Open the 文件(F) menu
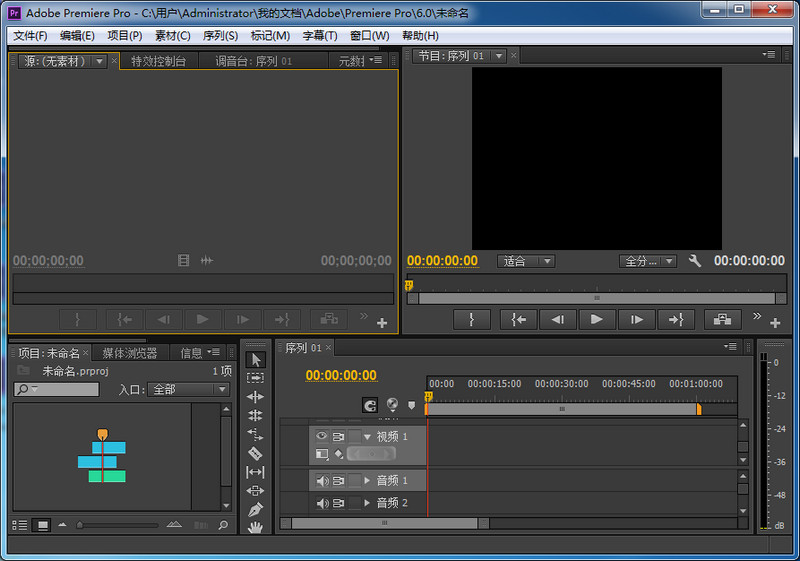Image resolution: width=800 pixels, height=561 pixels. coord(30,36)
